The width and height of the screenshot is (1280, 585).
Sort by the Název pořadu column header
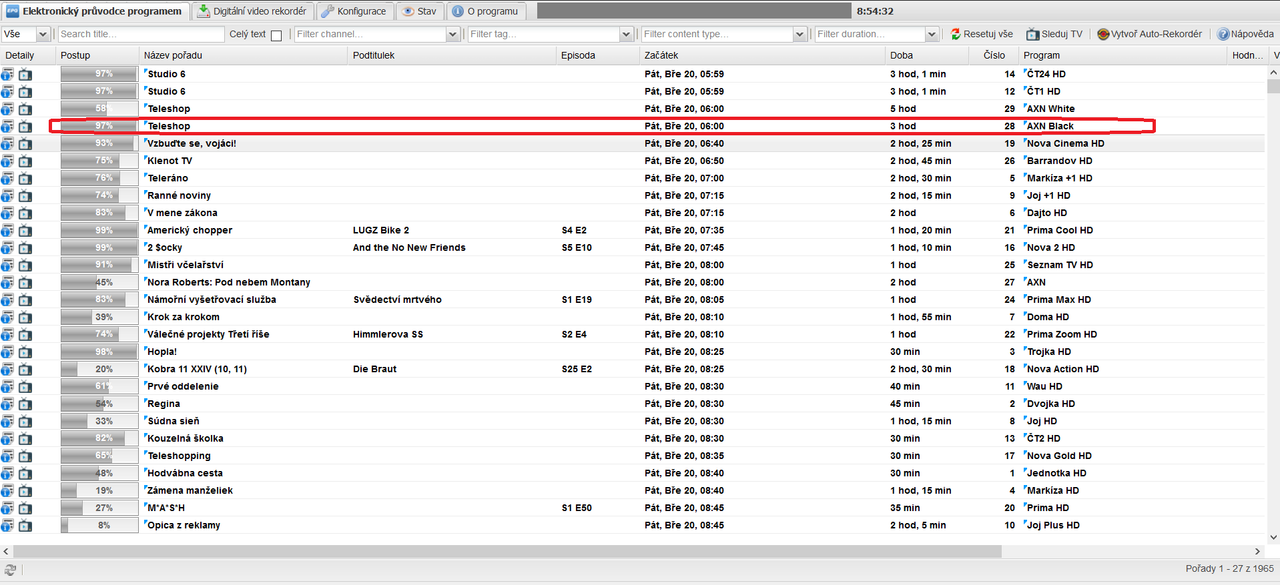pyautogui.click(x=243, y=56)
